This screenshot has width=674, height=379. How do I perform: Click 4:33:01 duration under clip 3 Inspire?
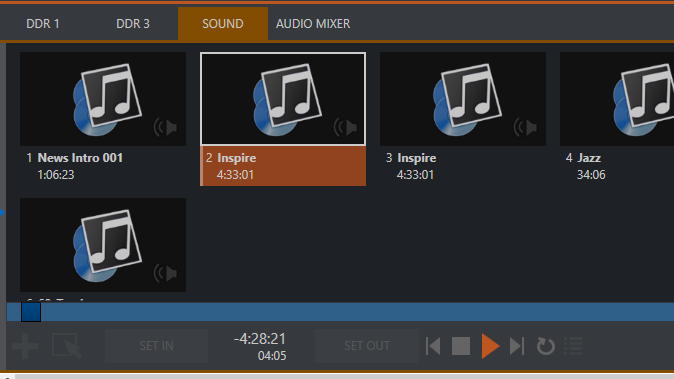(415, 175)
